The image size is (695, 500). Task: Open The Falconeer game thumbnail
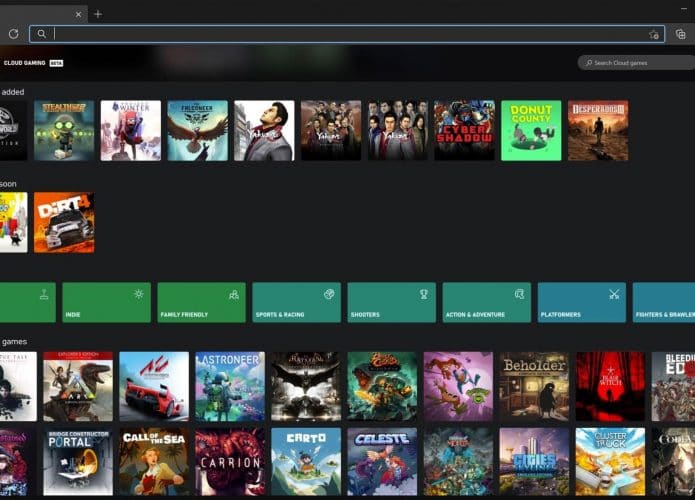[198, 130]
